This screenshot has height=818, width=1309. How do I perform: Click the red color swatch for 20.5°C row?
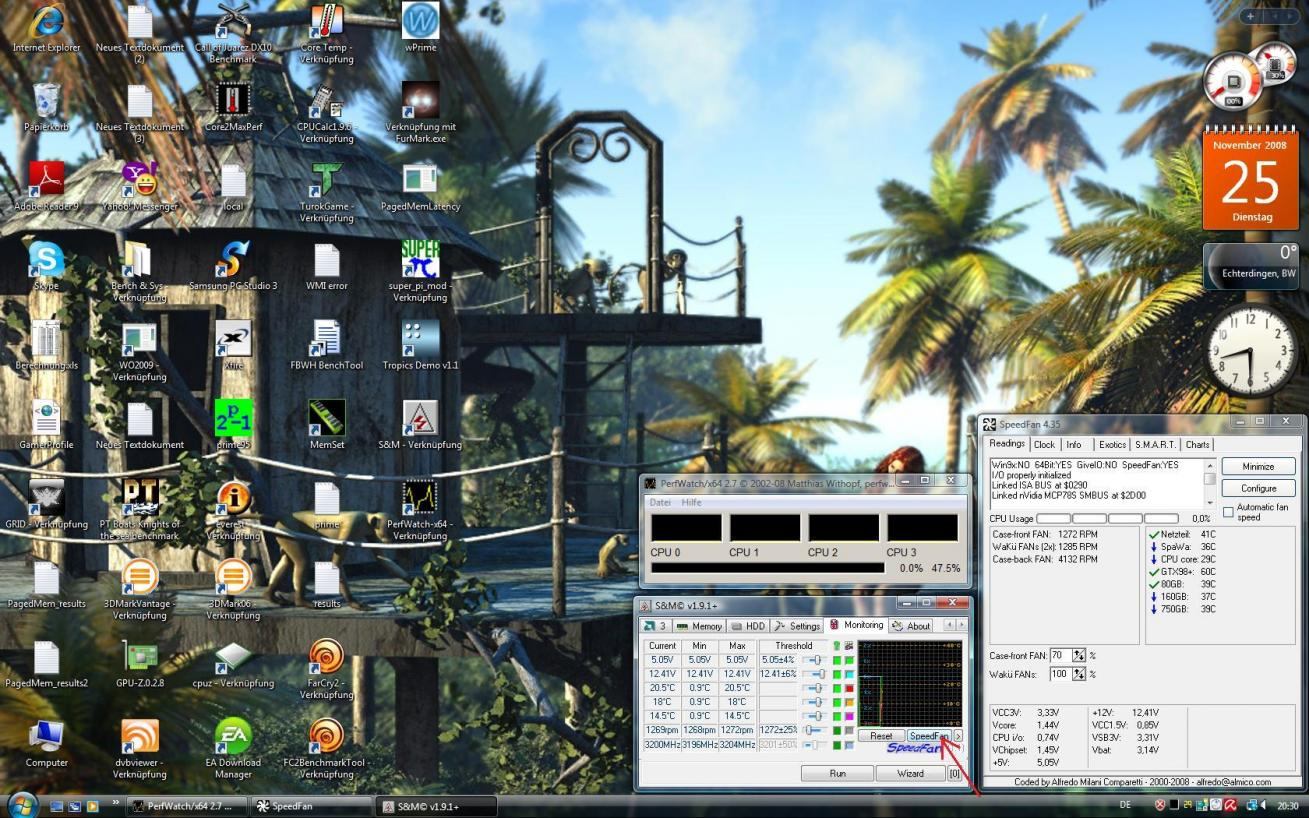tap(849, 688)
